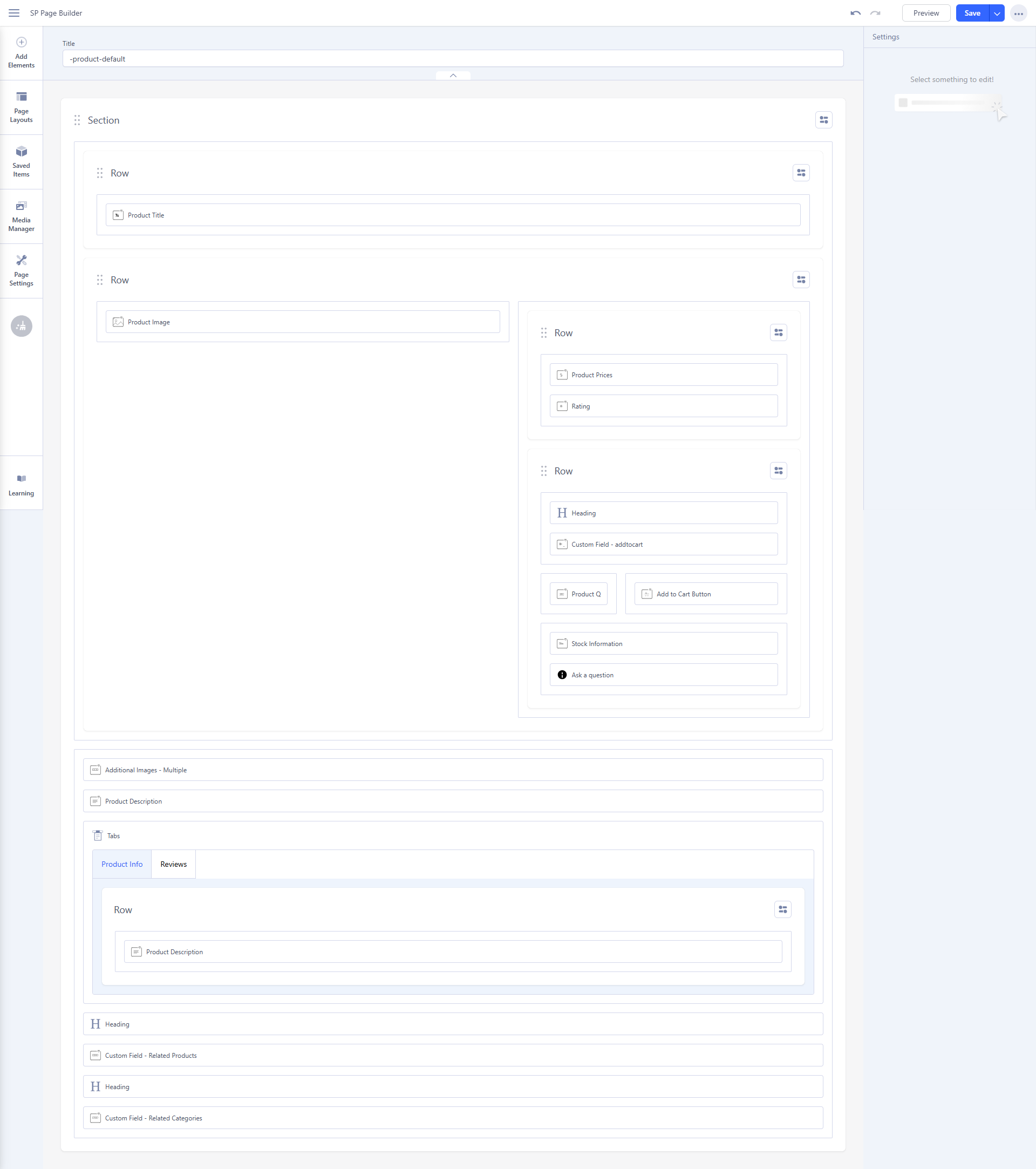Viewport: 1036px width, 1169px height.
Task: Select the Product Image addon
Action: 303,322
